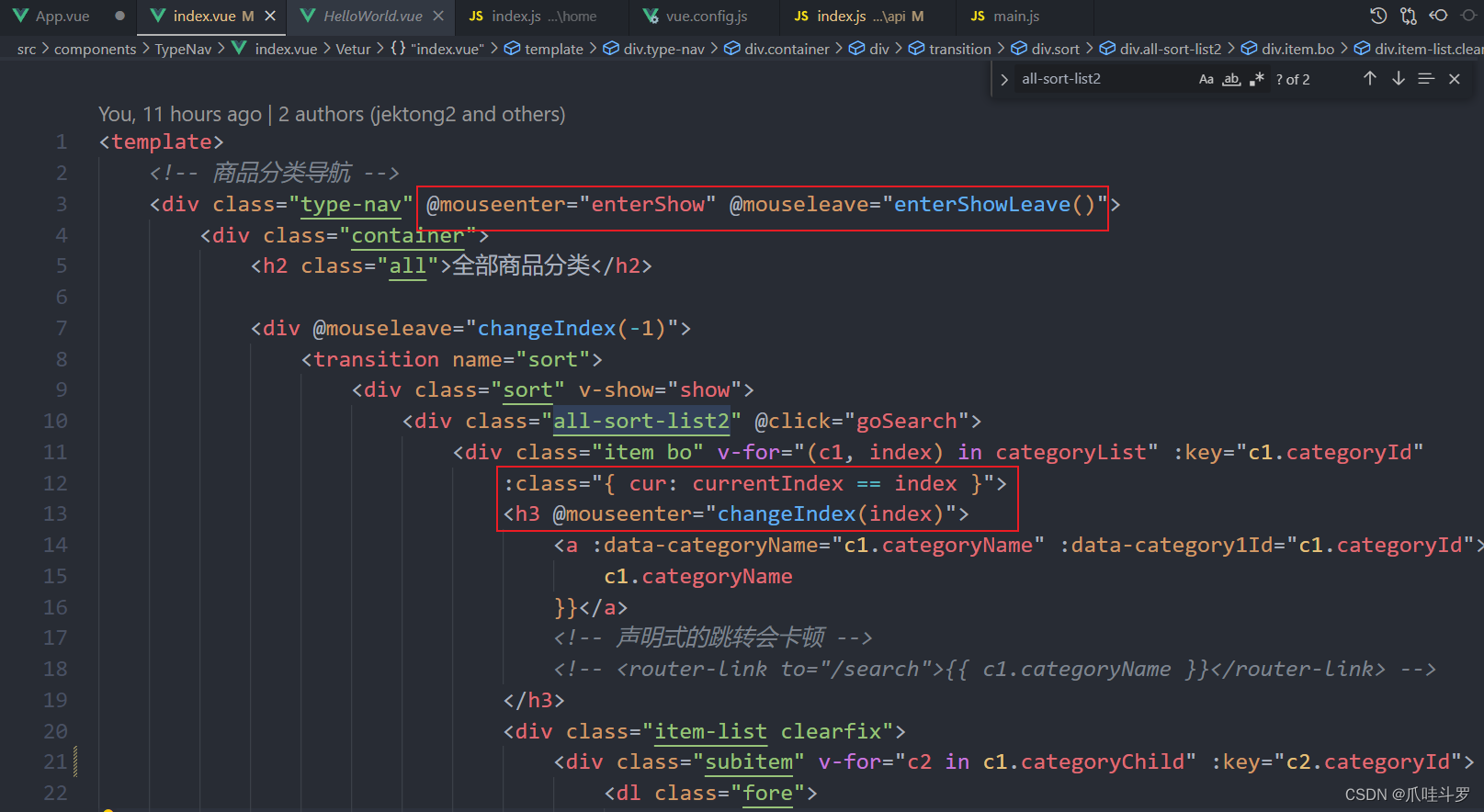This screenshot has width=1484, height=812.
Task: Click line number 3 in the gutter
Action: (62, 204)
